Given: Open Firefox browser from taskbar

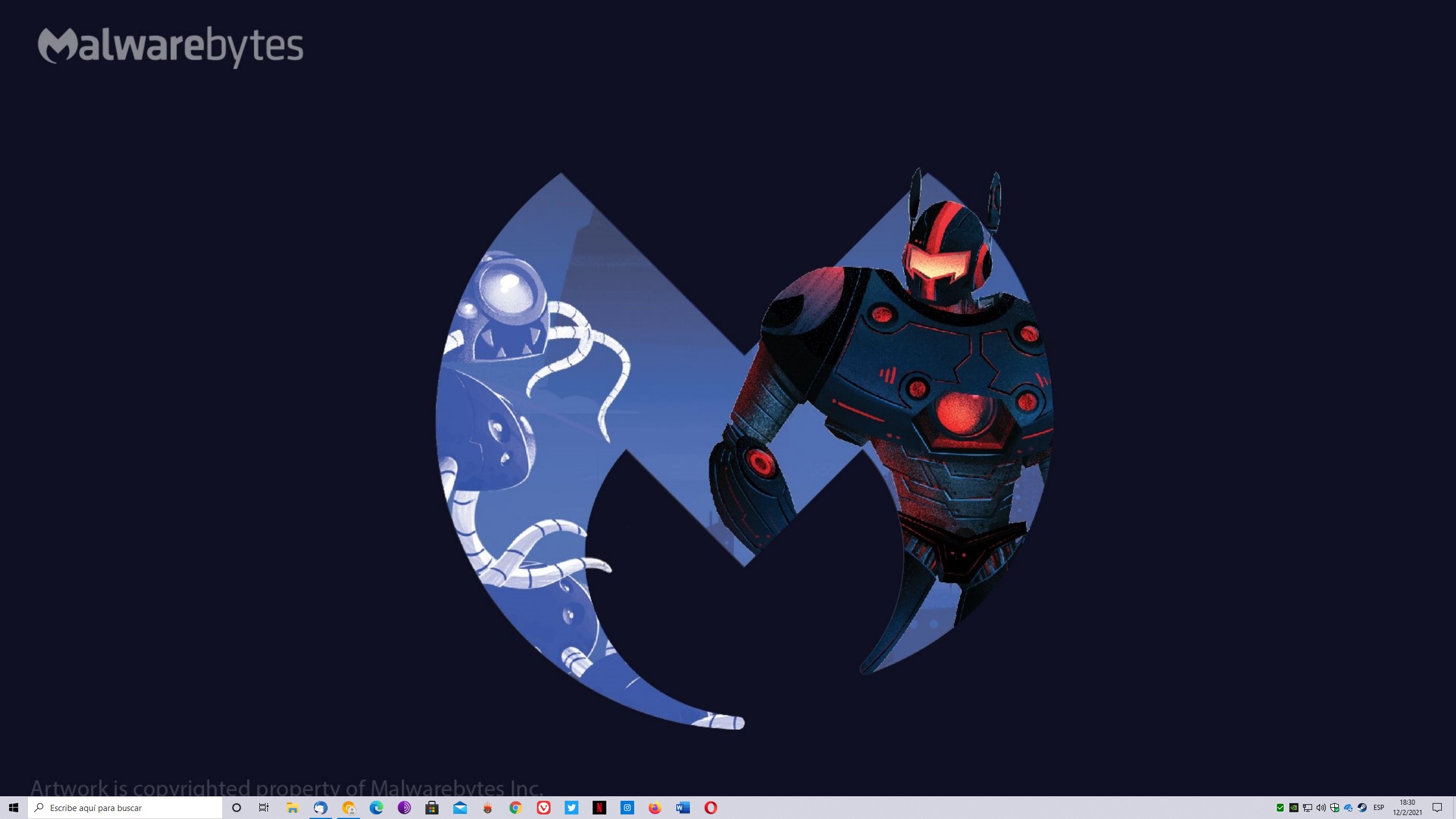Looking at the screenshot, I should pyautogui.click(x=655, y=808).
